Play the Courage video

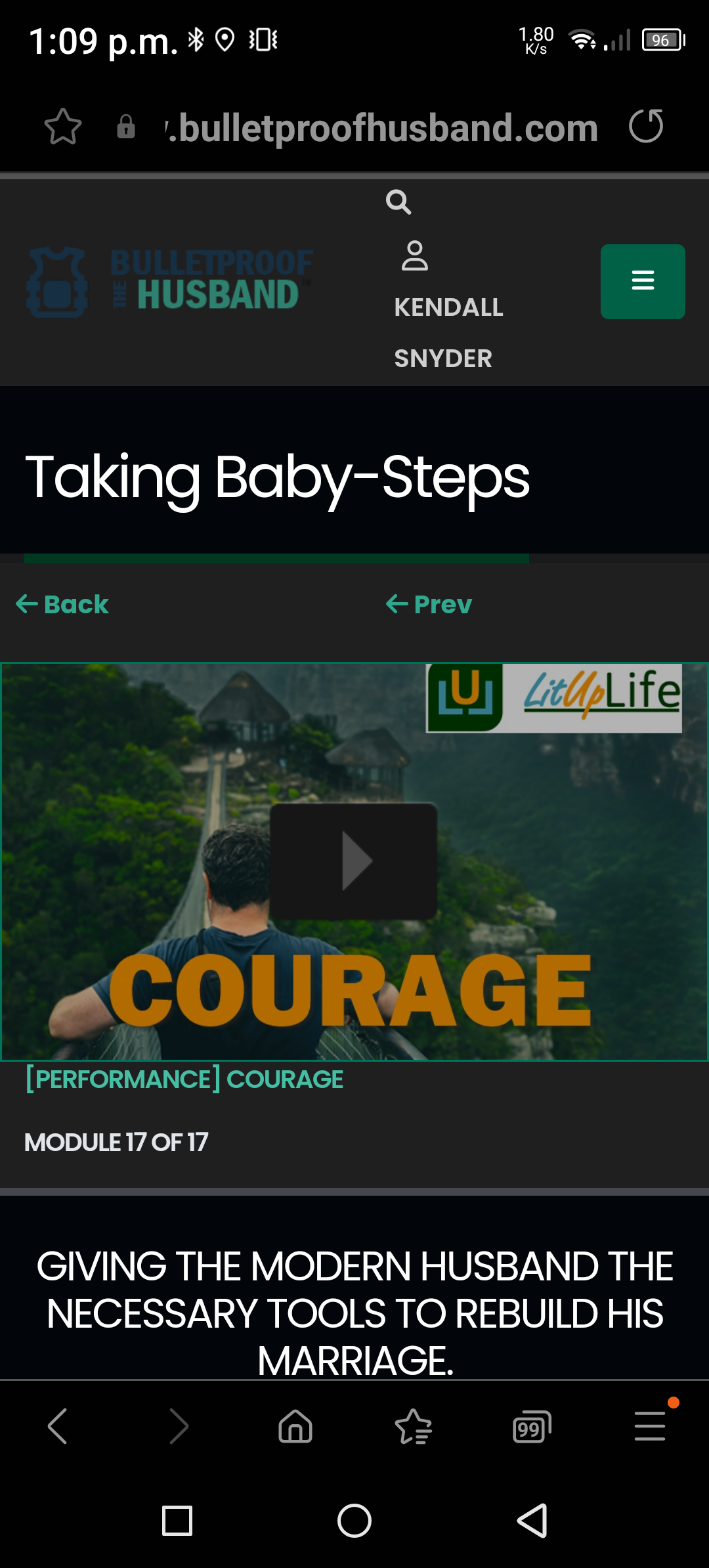[354, 861]
